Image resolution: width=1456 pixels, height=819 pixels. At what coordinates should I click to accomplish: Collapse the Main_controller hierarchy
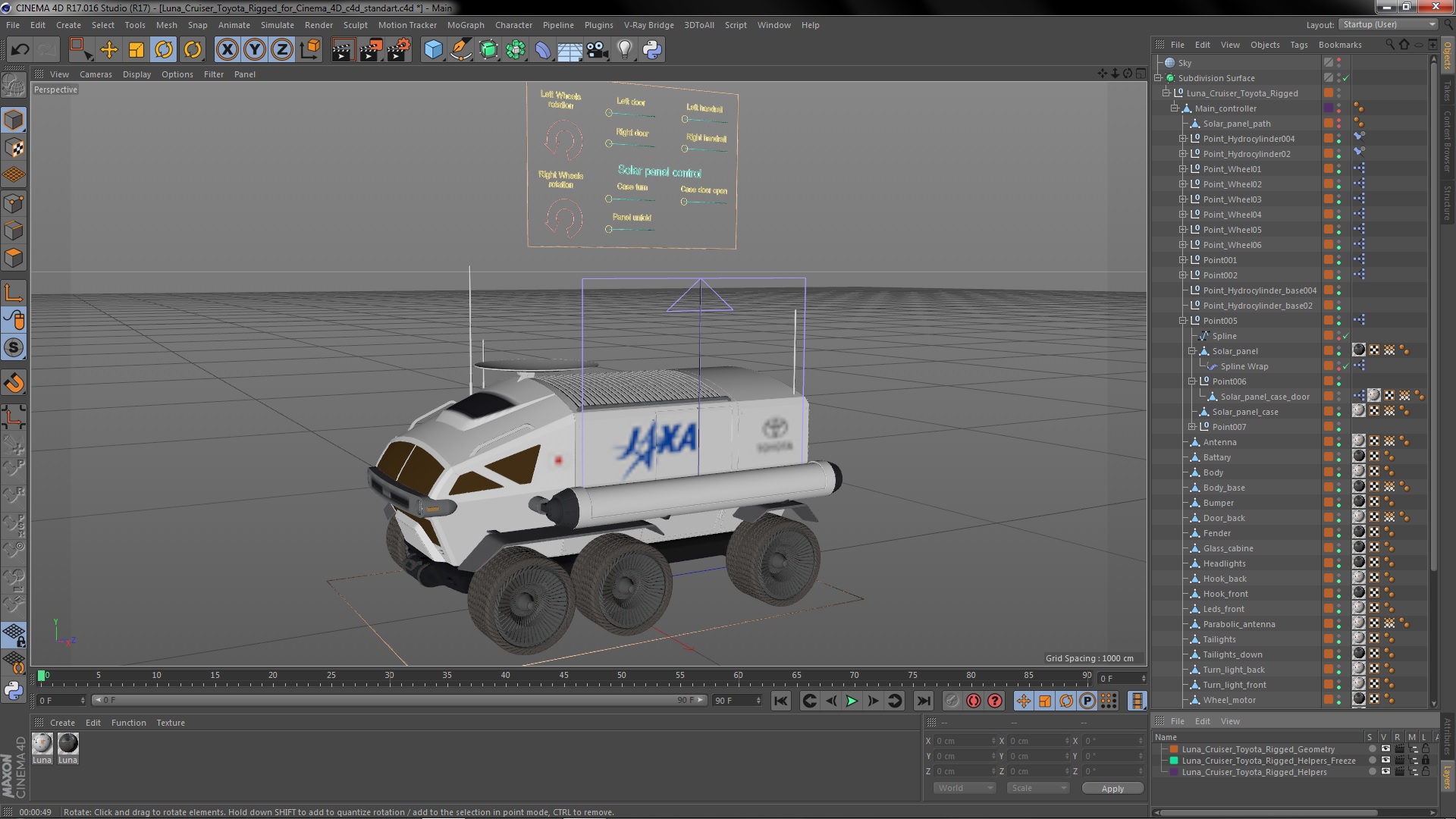[x=1174, y=108]
